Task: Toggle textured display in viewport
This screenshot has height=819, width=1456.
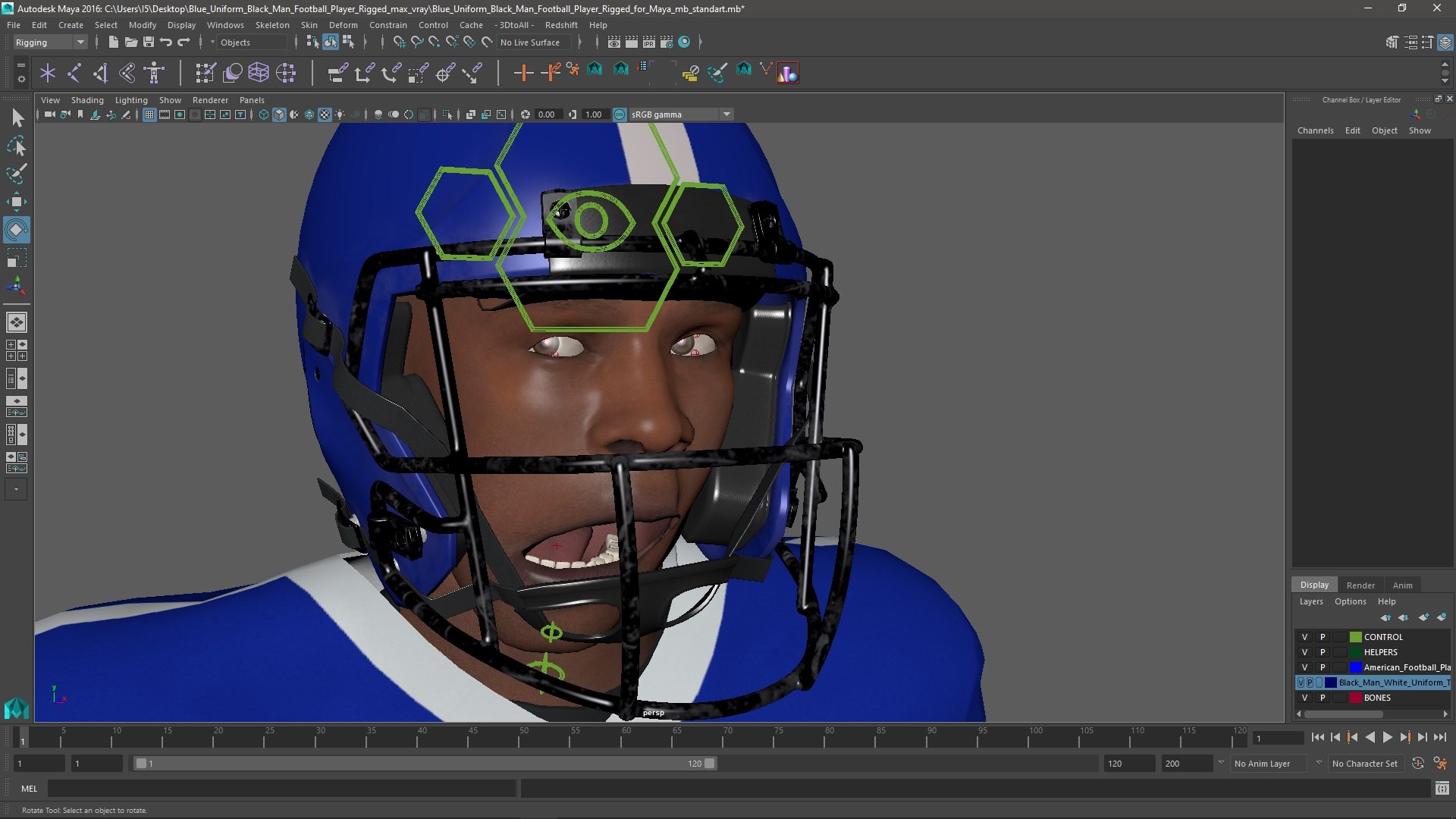Action: click(325, 115)
